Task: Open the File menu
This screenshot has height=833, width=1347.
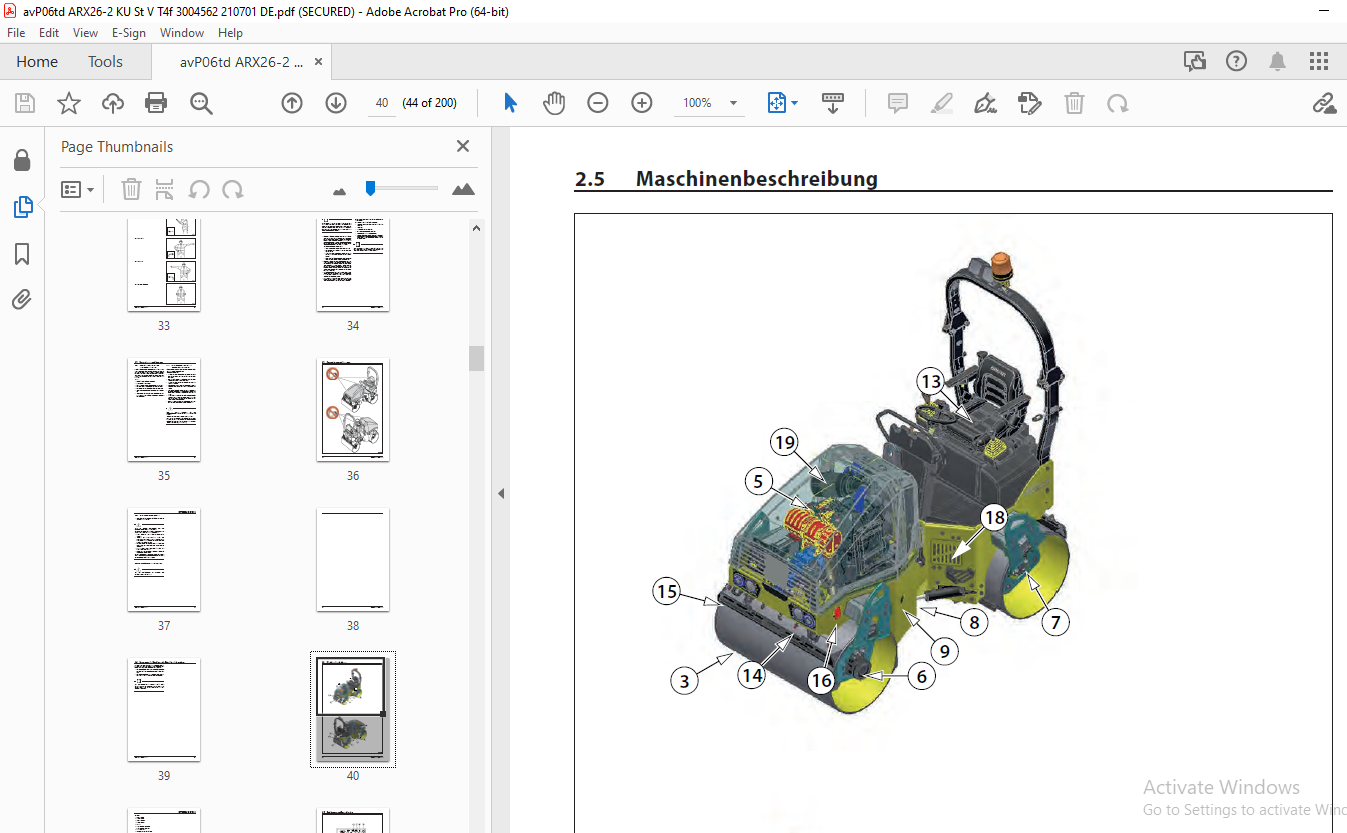Action: [x=16, y=33]
